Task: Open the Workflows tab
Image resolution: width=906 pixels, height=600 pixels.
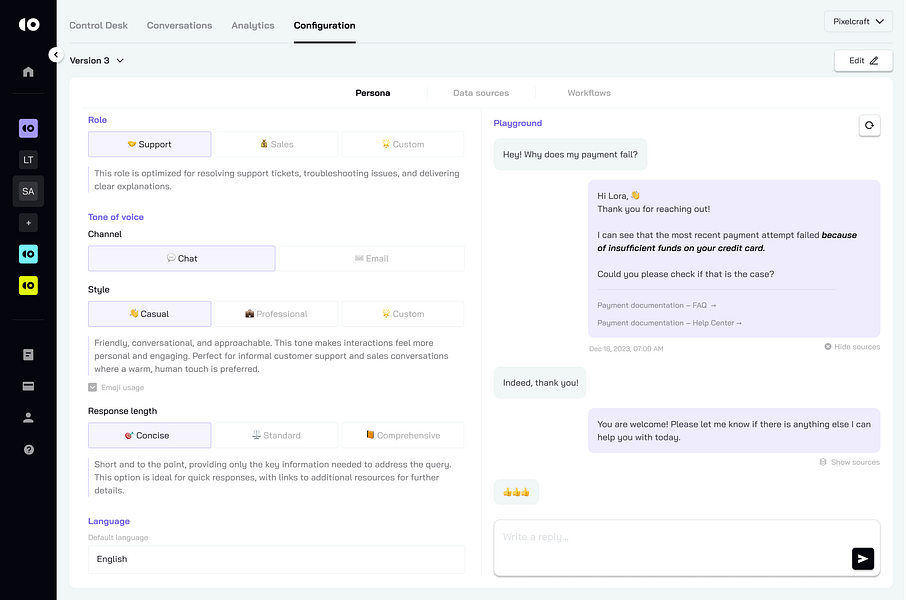Action: [x=588, y=92]
